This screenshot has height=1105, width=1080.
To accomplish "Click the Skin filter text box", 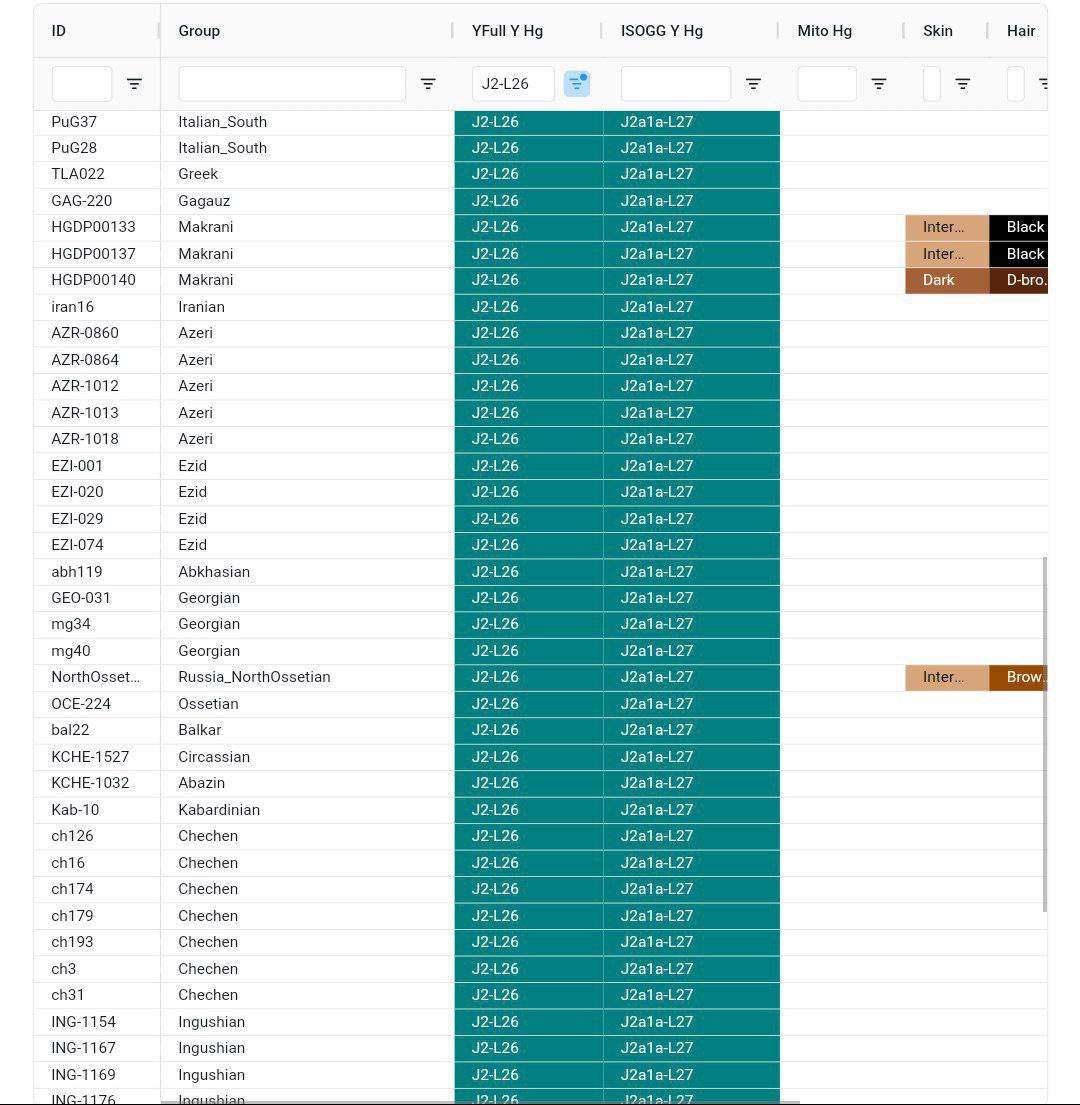I will (x=931, y=84).
